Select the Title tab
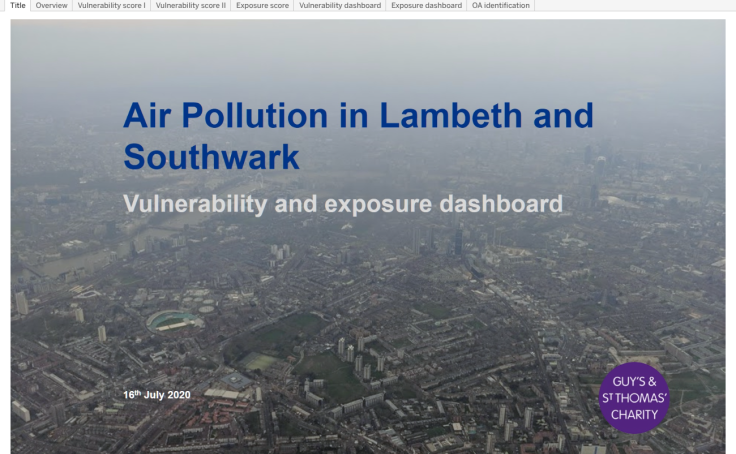Viewport: 736px width, 454px height. click(x=18, y=6)
